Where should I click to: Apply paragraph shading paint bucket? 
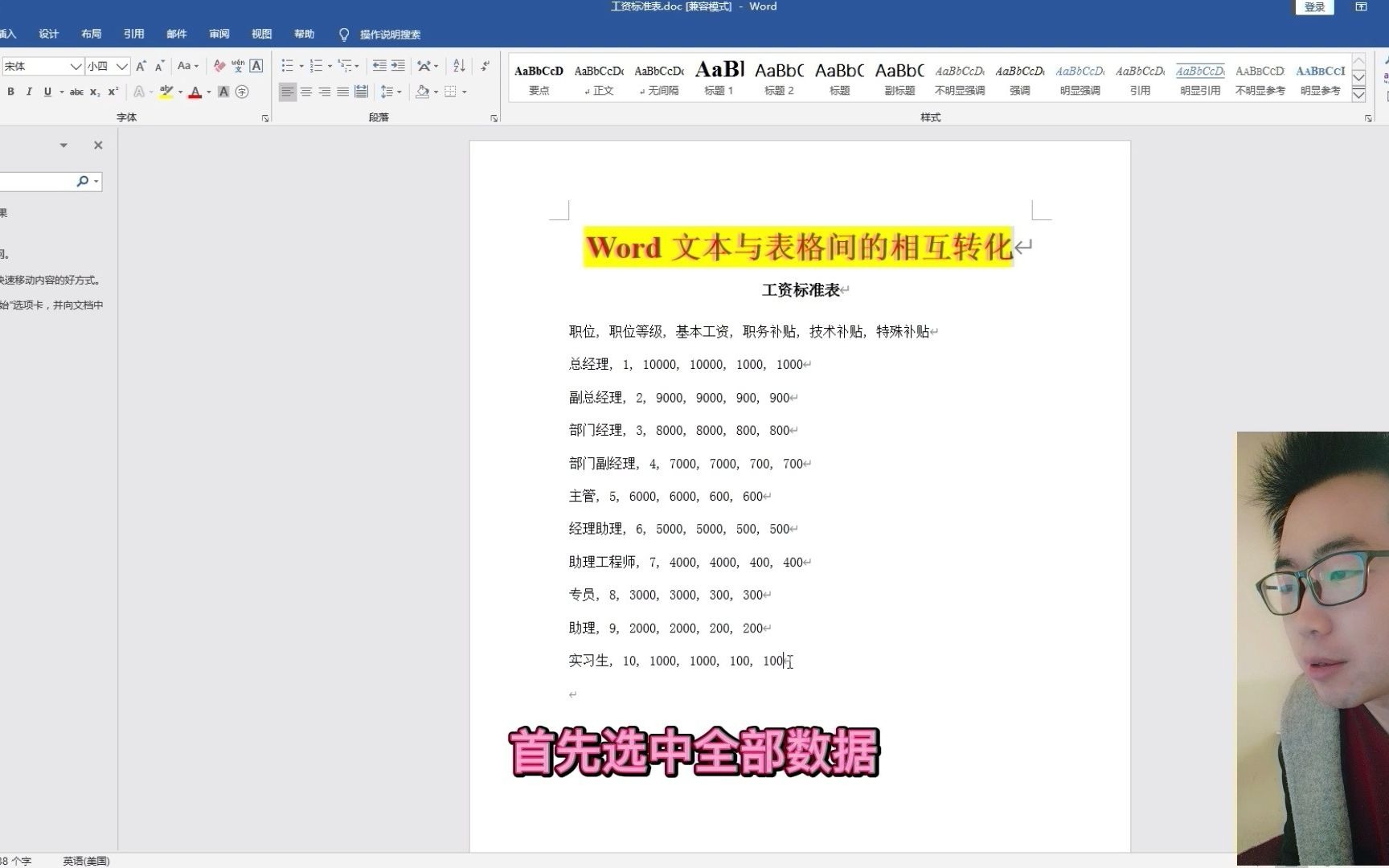click(x=422, y=92)
